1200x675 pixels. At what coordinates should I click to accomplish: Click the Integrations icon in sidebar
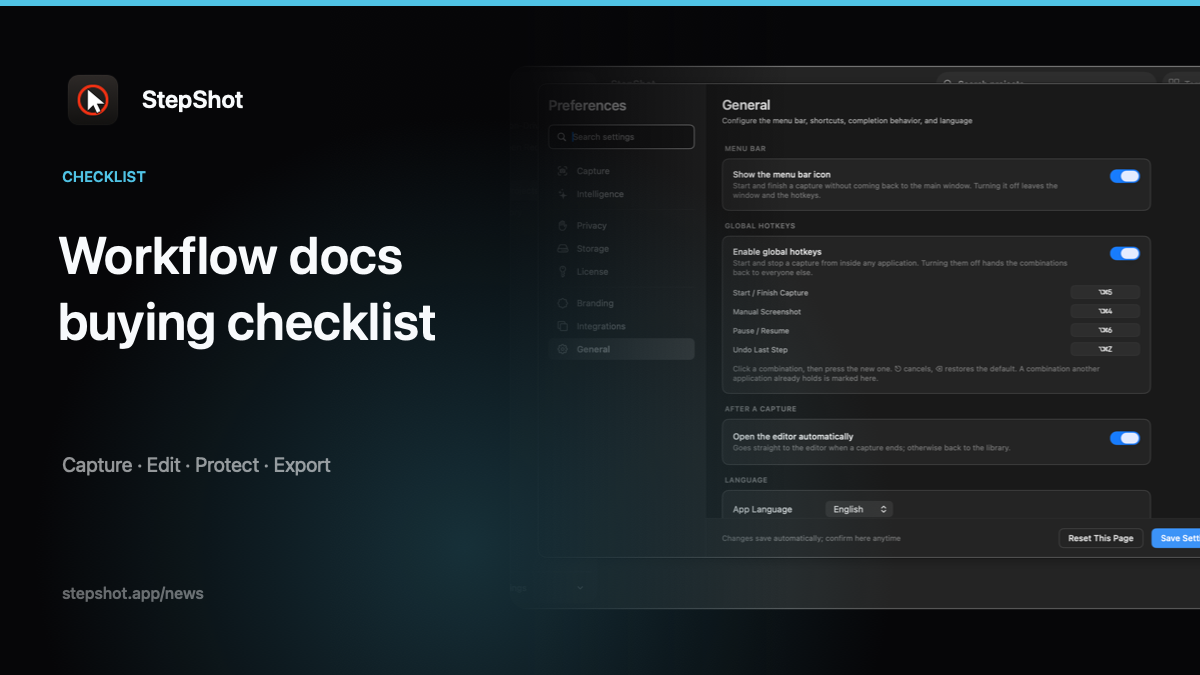[x=563, y=326]
